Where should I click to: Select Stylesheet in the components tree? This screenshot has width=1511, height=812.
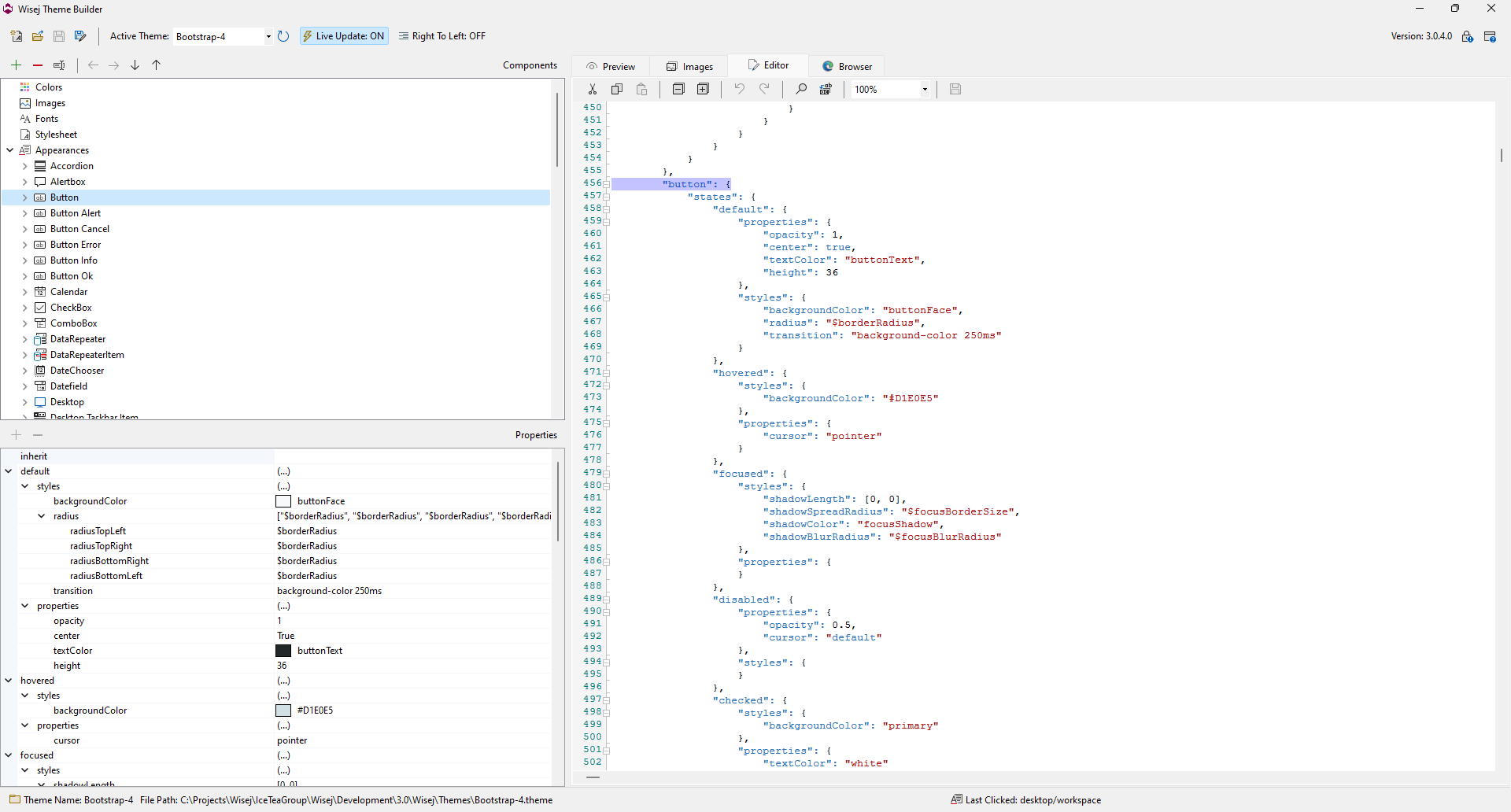[x=56, y=135]
